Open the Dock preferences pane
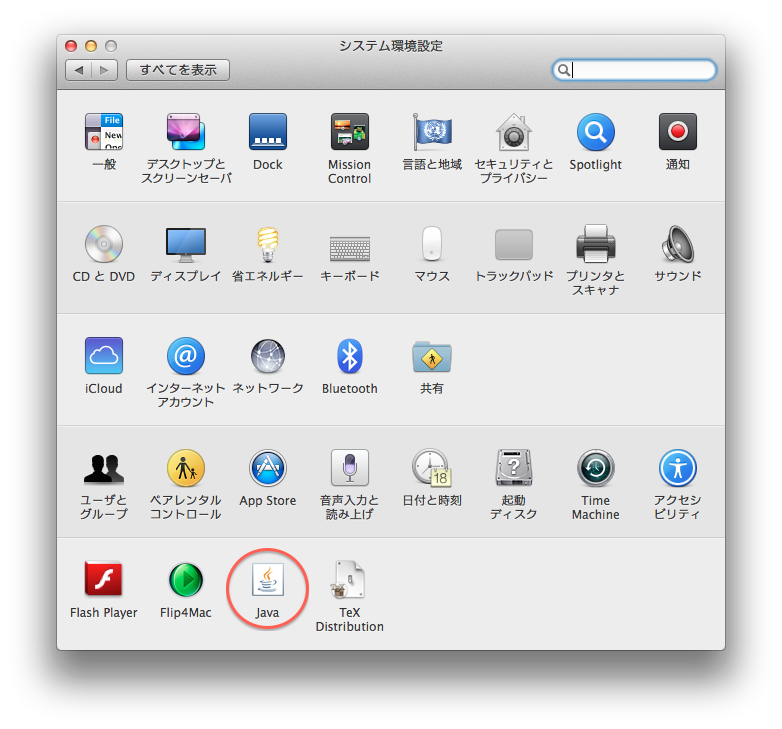 click(268, 132)
